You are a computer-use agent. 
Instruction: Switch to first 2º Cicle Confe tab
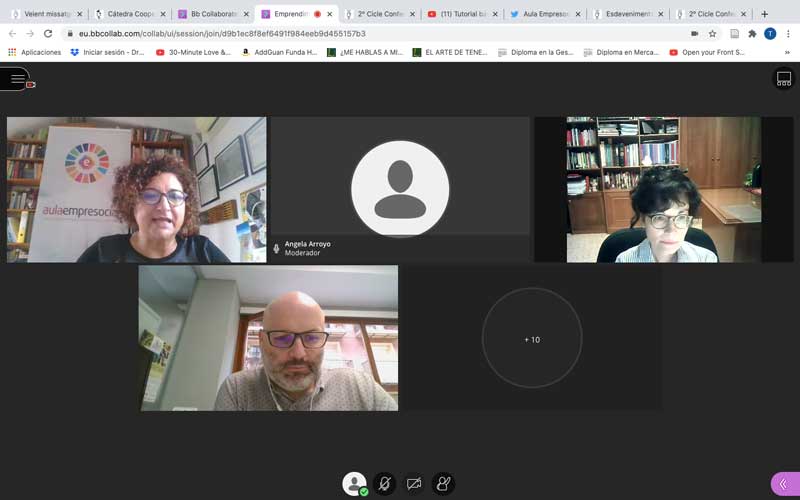point(380,14)
